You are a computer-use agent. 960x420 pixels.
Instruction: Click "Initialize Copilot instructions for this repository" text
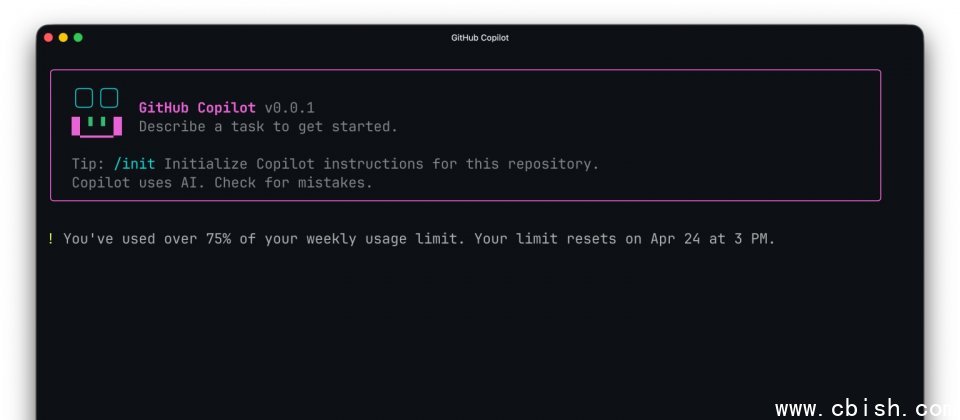pyautogui.click(x=381, y=164)
